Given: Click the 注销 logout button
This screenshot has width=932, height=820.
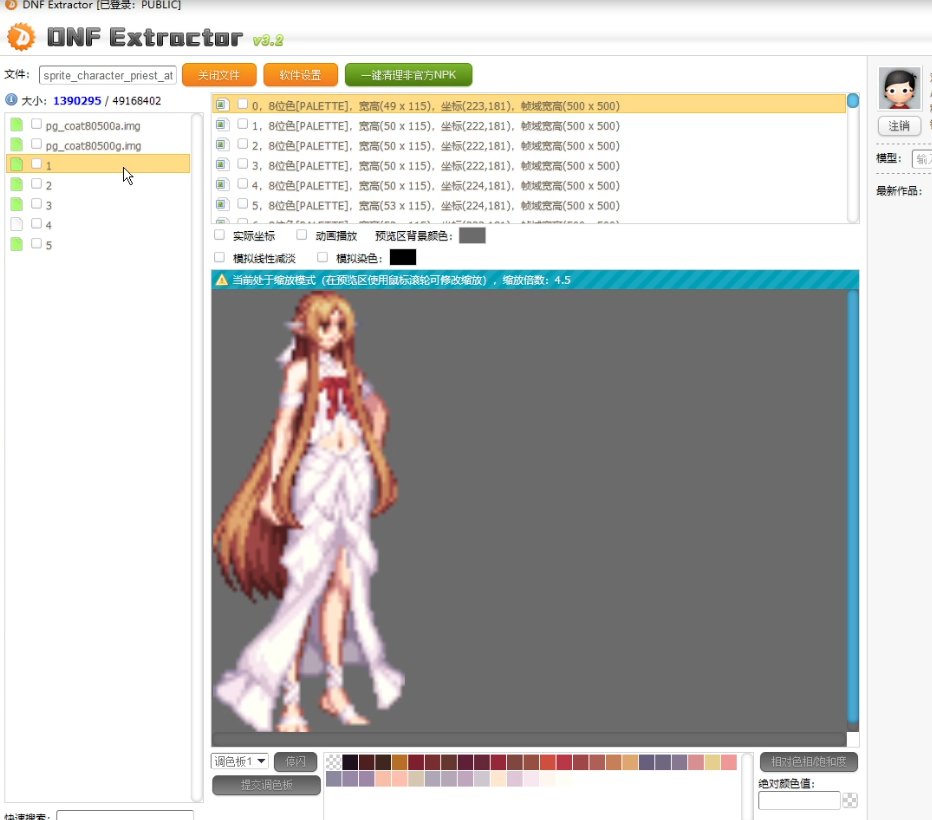Looking at the screenshot, I should [899, 126].
